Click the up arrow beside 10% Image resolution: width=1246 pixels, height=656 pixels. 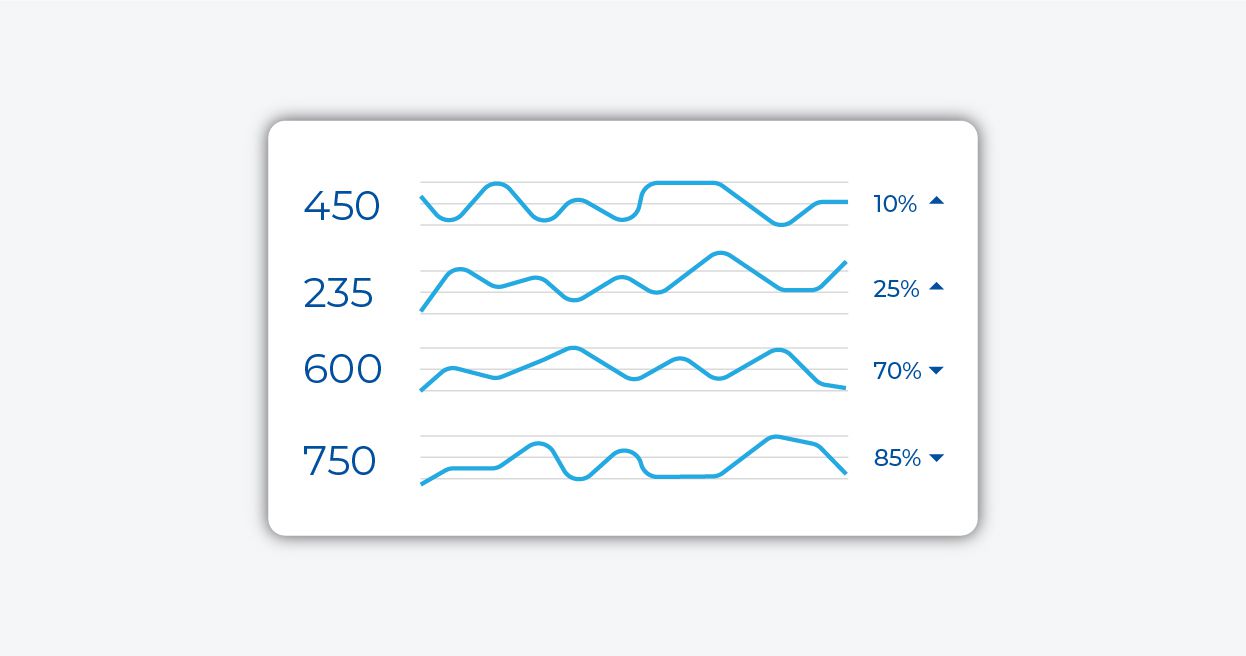tap(936, 201)
